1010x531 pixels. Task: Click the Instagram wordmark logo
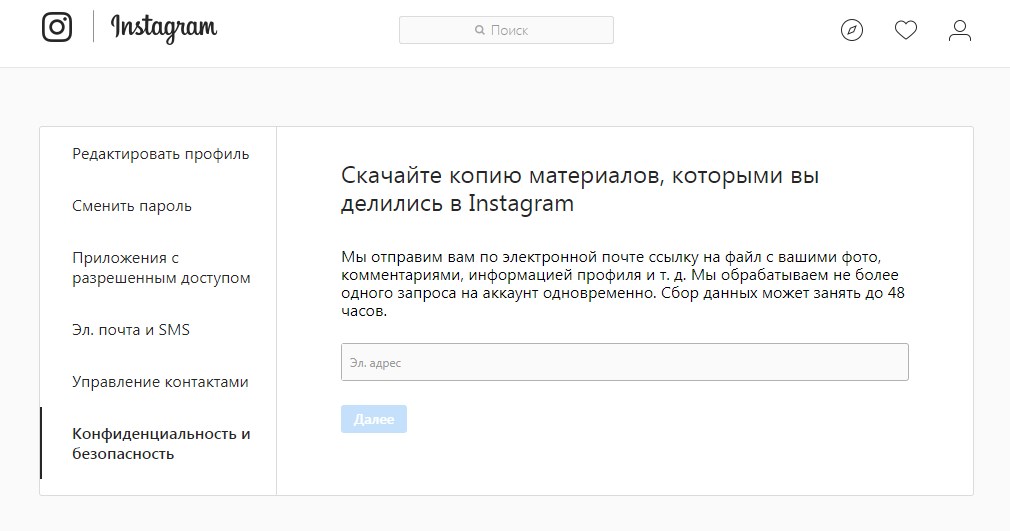tap(164, 29)
